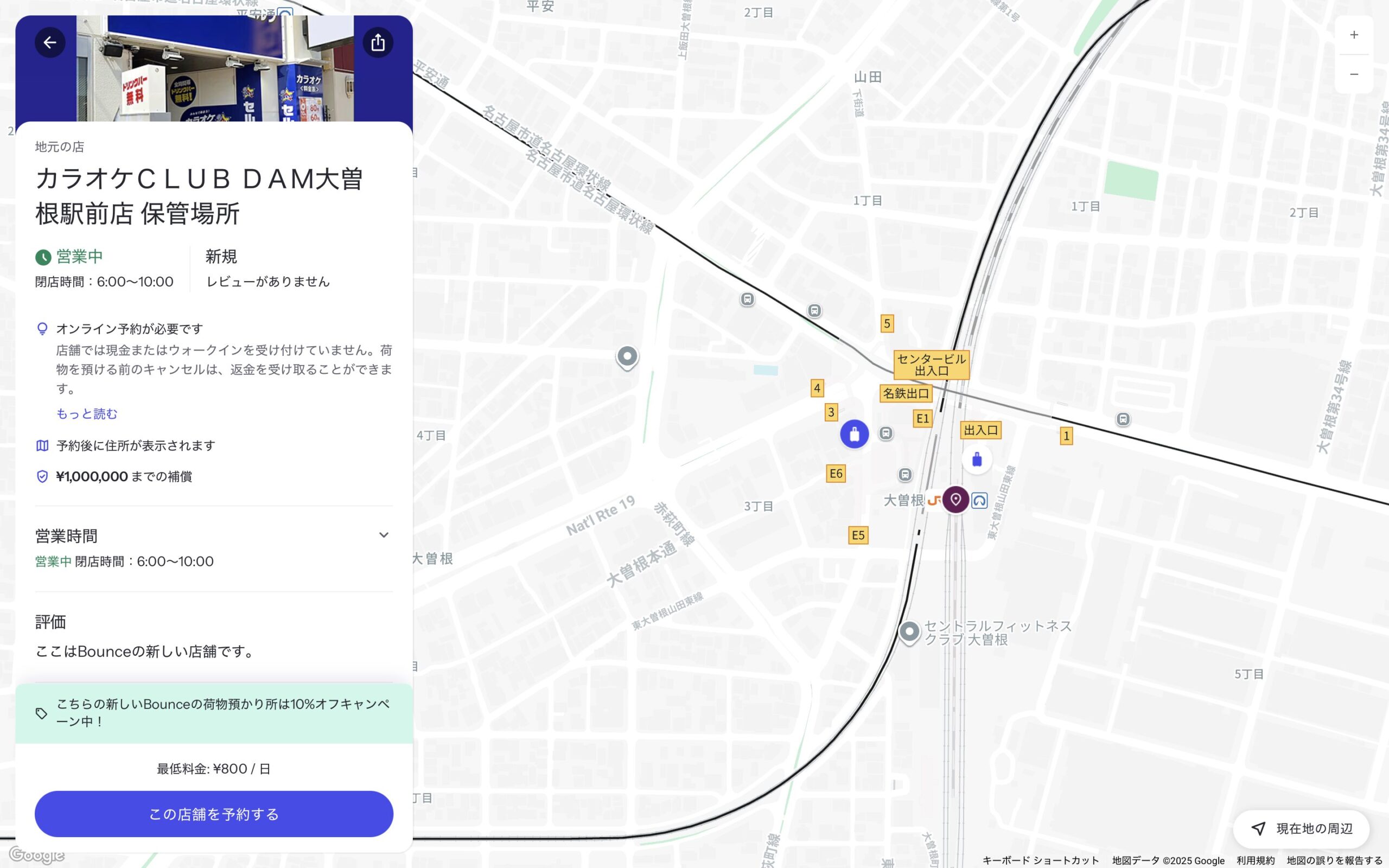Viewport: 1389px width, 868px height.
Task: Click the purple location pin at 大曽根 station
Action: point(955,500)
